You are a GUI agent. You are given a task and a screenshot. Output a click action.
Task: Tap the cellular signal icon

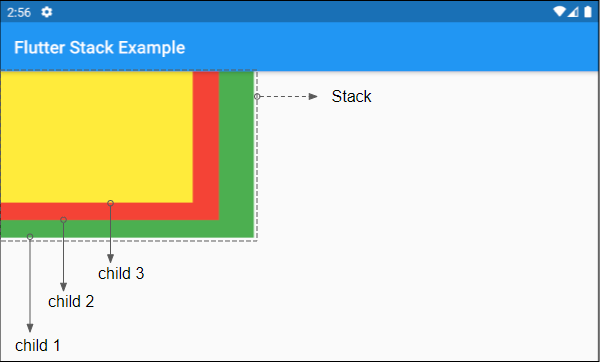pos(573,12)
